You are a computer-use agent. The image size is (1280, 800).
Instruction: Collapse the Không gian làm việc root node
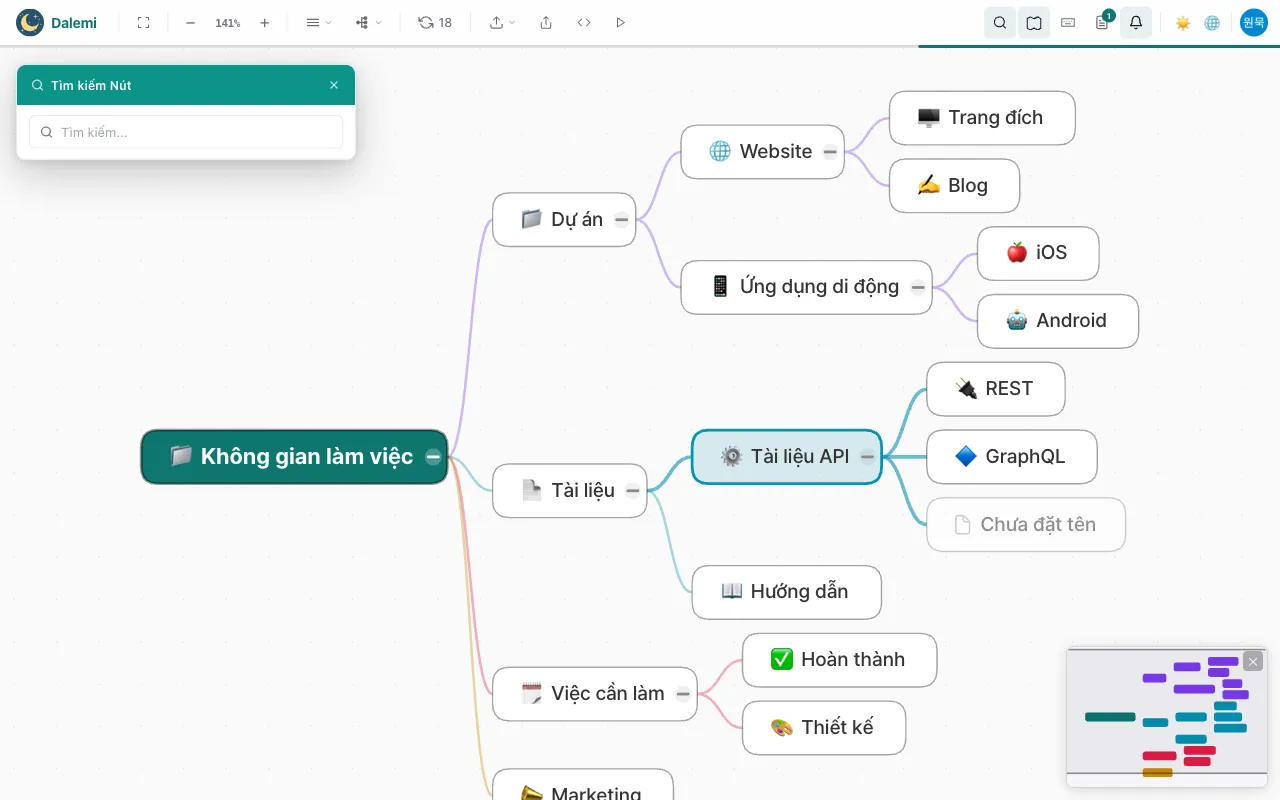point(433,457)
